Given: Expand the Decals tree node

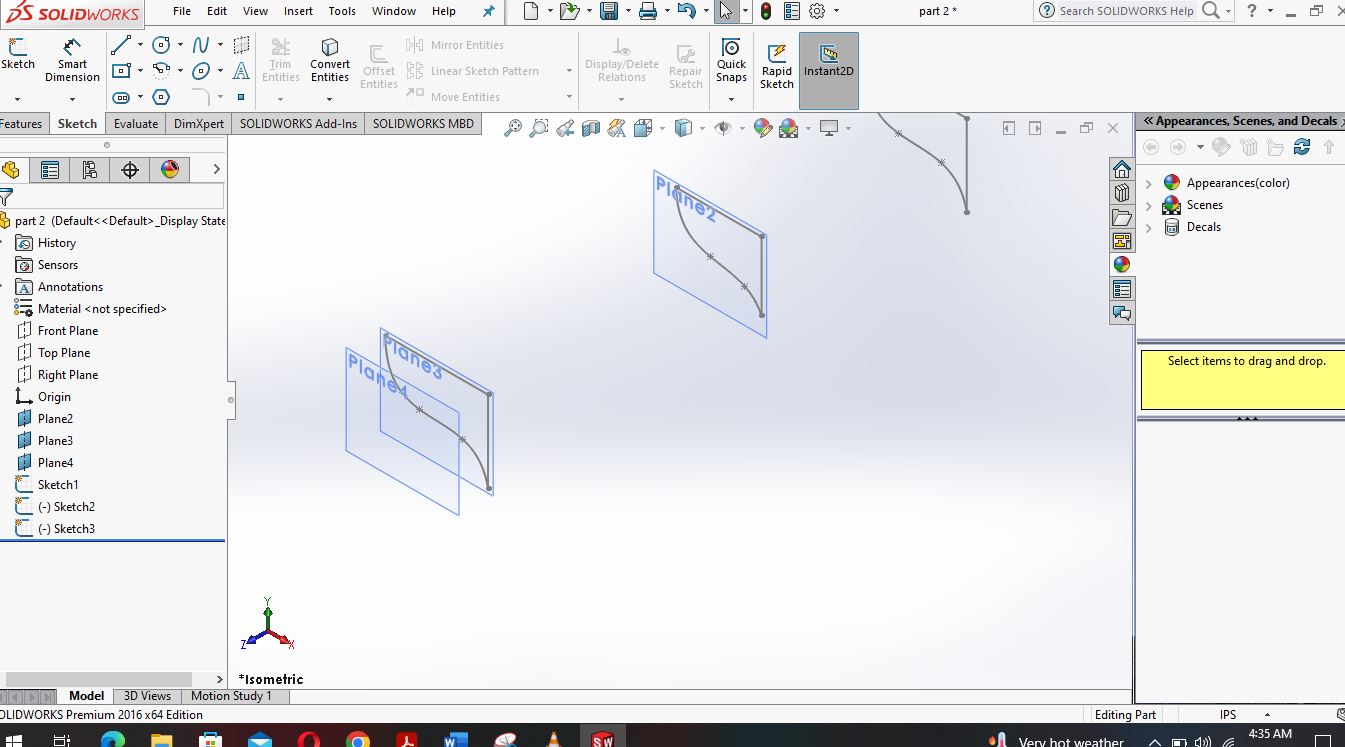Looking at the screenshot, I should point(1148,227).
